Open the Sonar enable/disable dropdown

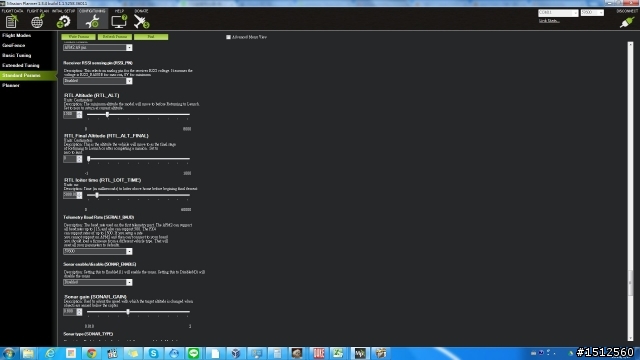[98, 282]
